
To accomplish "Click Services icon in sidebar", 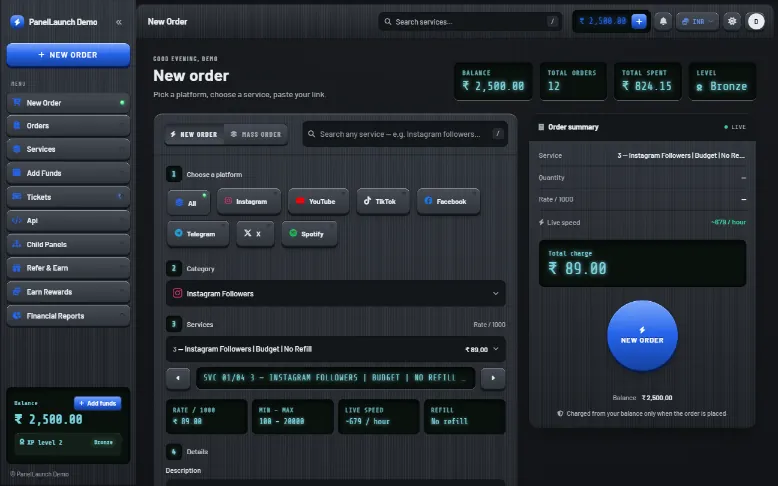I will (x=17, y=149).
